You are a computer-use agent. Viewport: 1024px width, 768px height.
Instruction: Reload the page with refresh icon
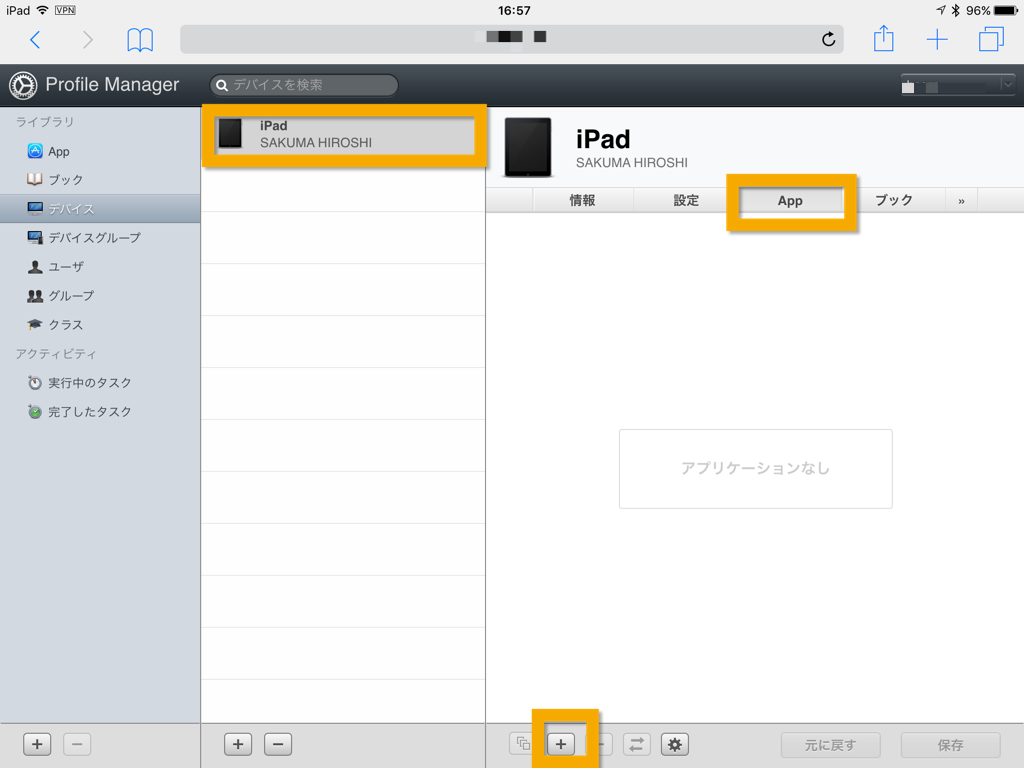click(828, 39)
